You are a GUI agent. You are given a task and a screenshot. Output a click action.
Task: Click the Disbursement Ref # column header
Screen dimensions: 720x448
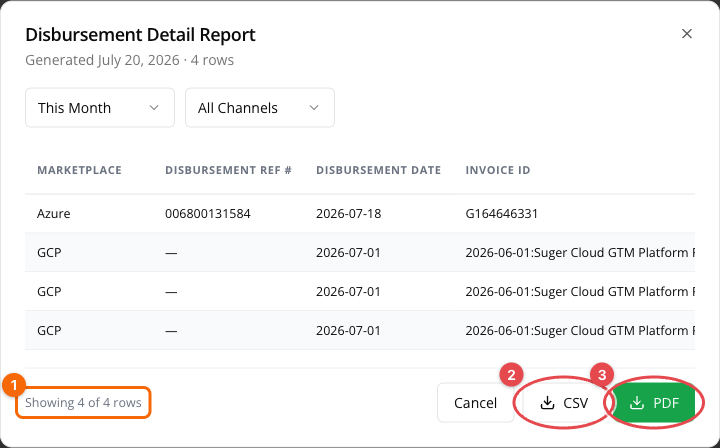click(228, 170)
